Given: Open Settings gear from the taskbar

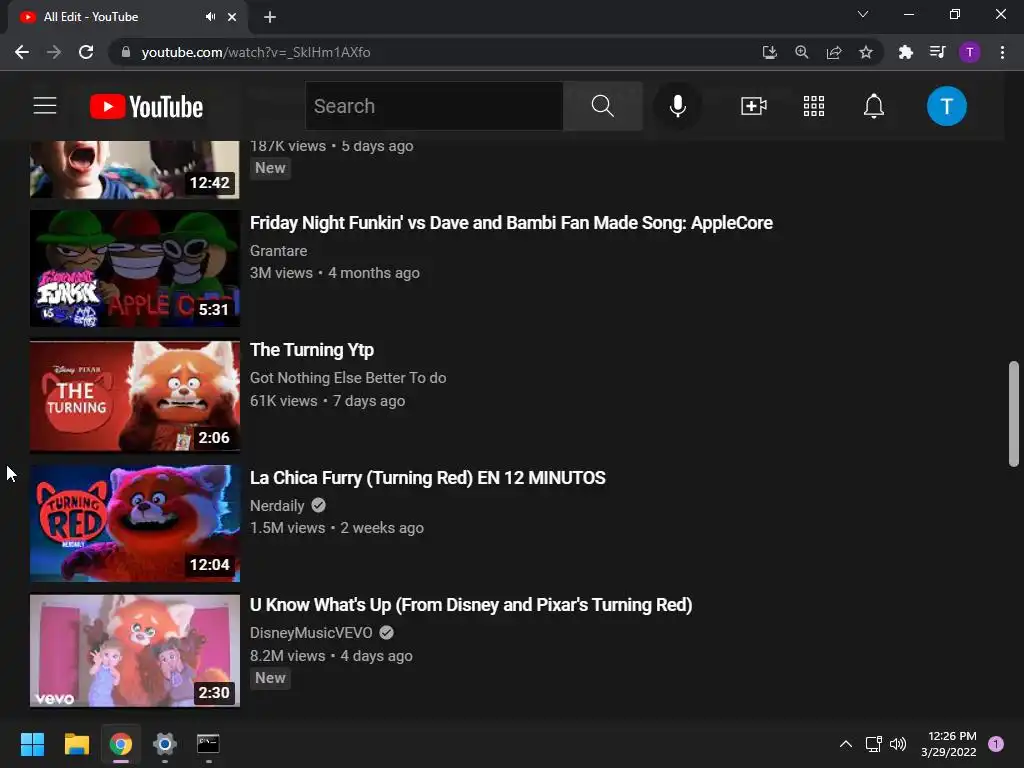Looking at the screenshot, I should pos(165,744).
